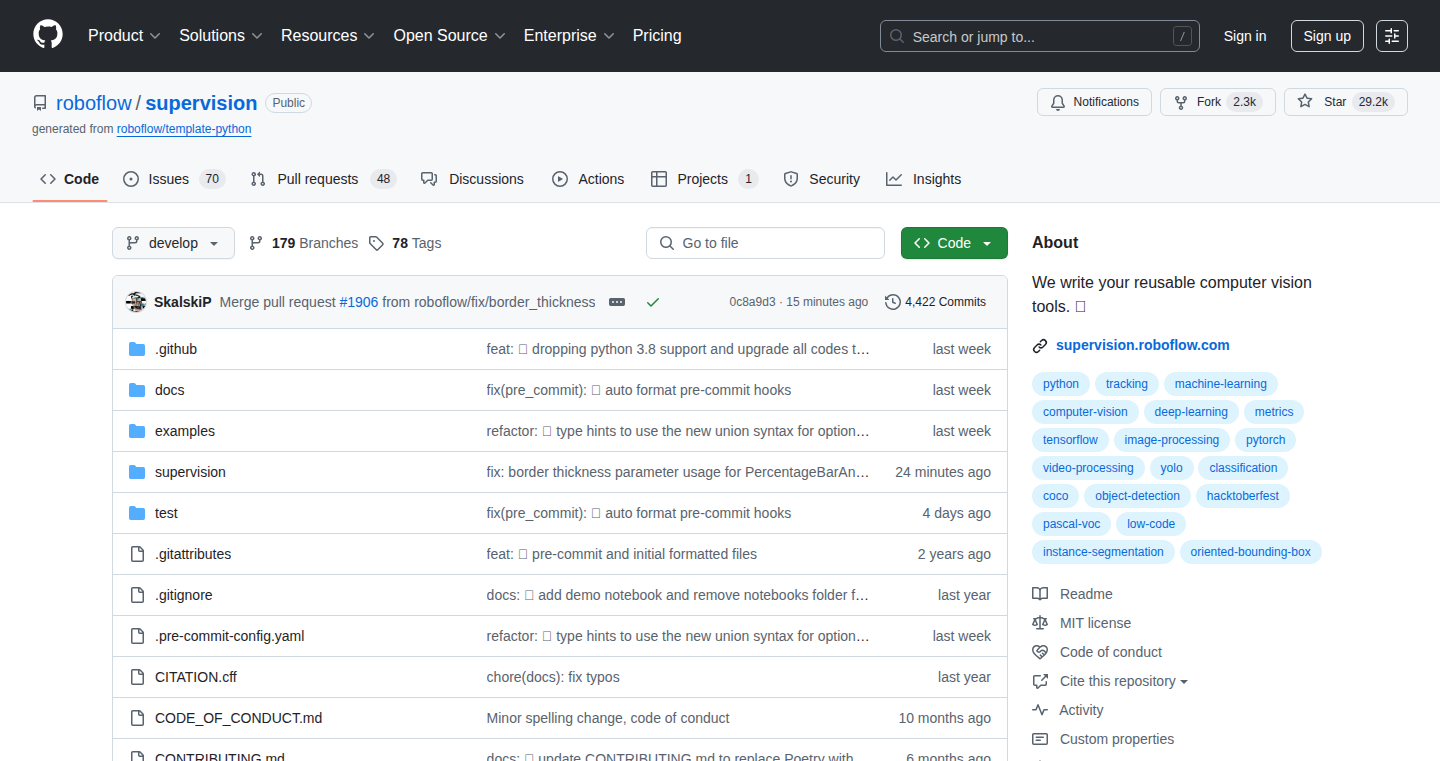
Task: Open Readme book icon link
Action: point(1040,594)
